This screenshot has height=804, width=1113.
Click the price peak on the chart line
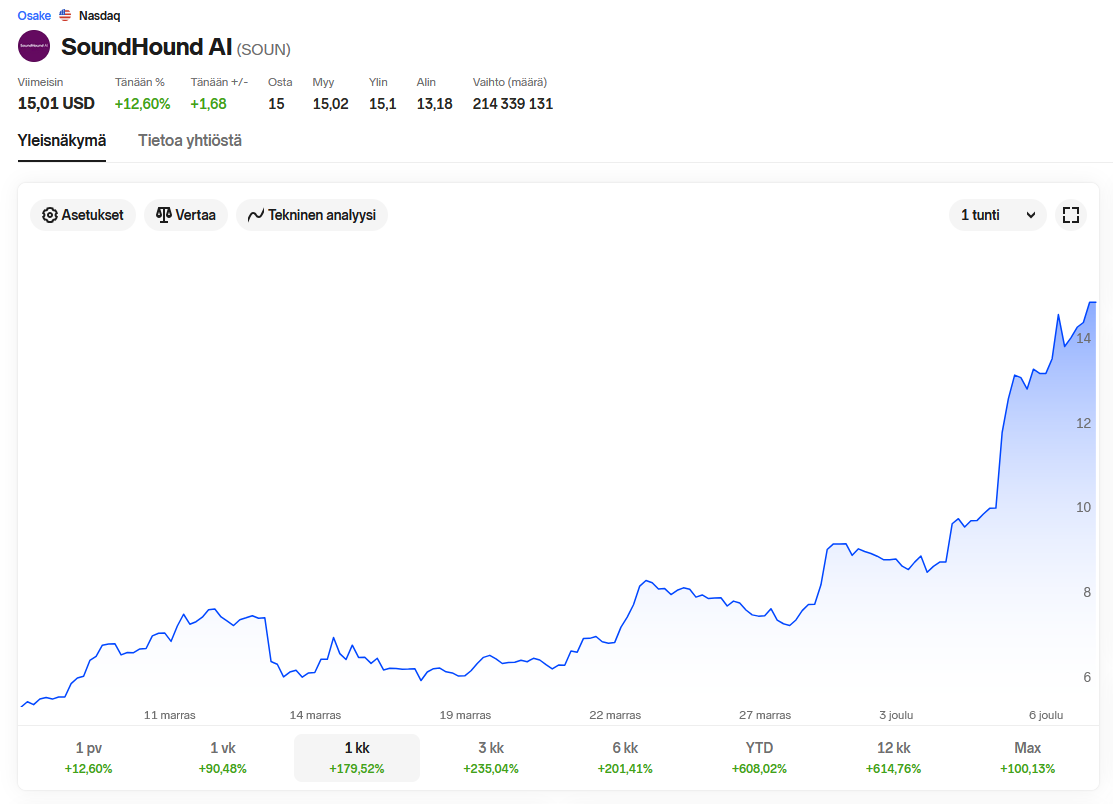(x=1093, y=302)
